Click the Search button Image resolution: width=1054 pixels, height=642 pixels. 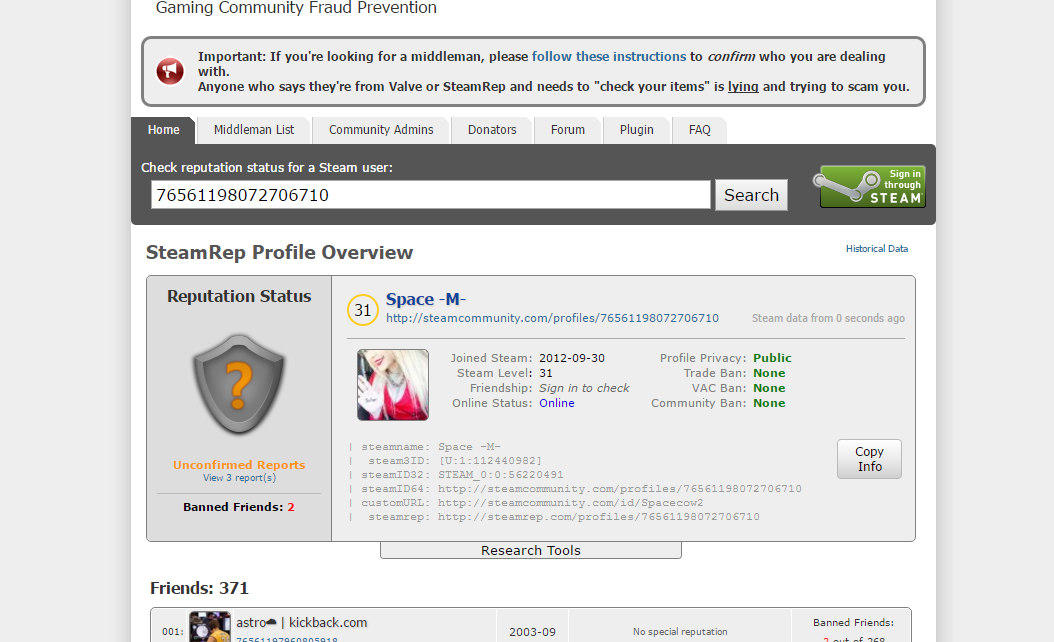[x=752, y=195]
